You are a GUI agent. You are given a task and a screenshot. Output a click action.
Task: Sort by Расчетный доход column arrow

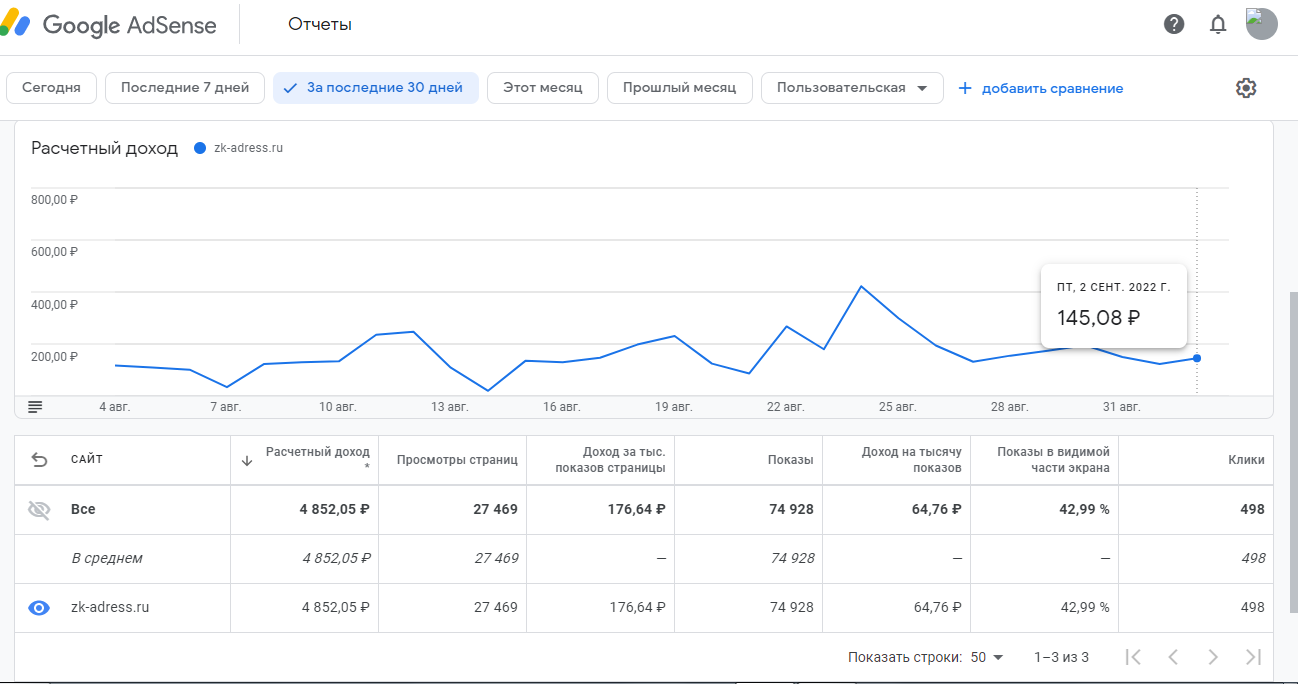[x=247, y=461]
